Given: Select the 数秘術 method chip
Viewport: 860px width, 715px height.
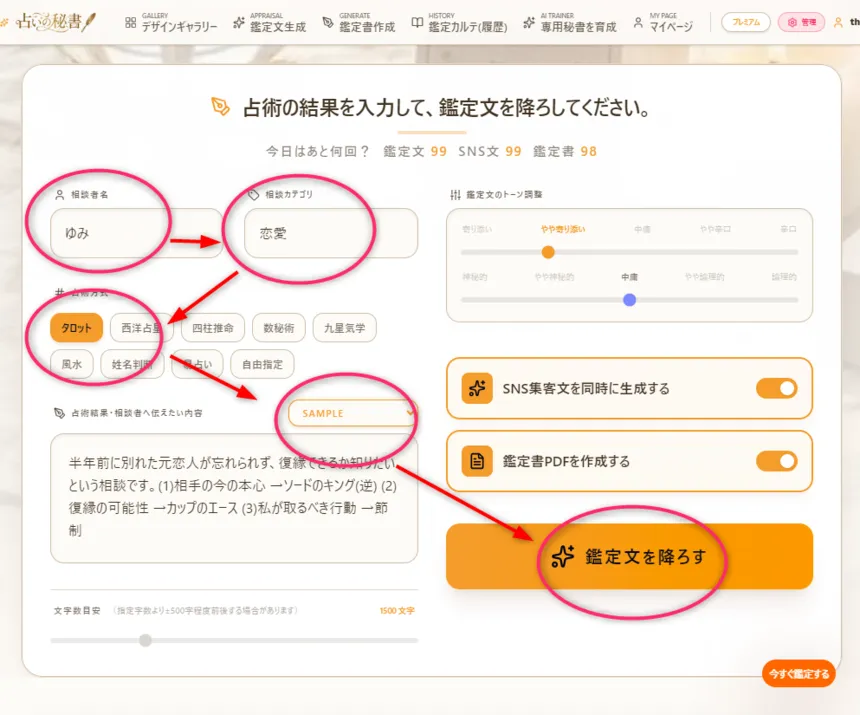Looking at the screenshot, I should click(x=279, y=328).
